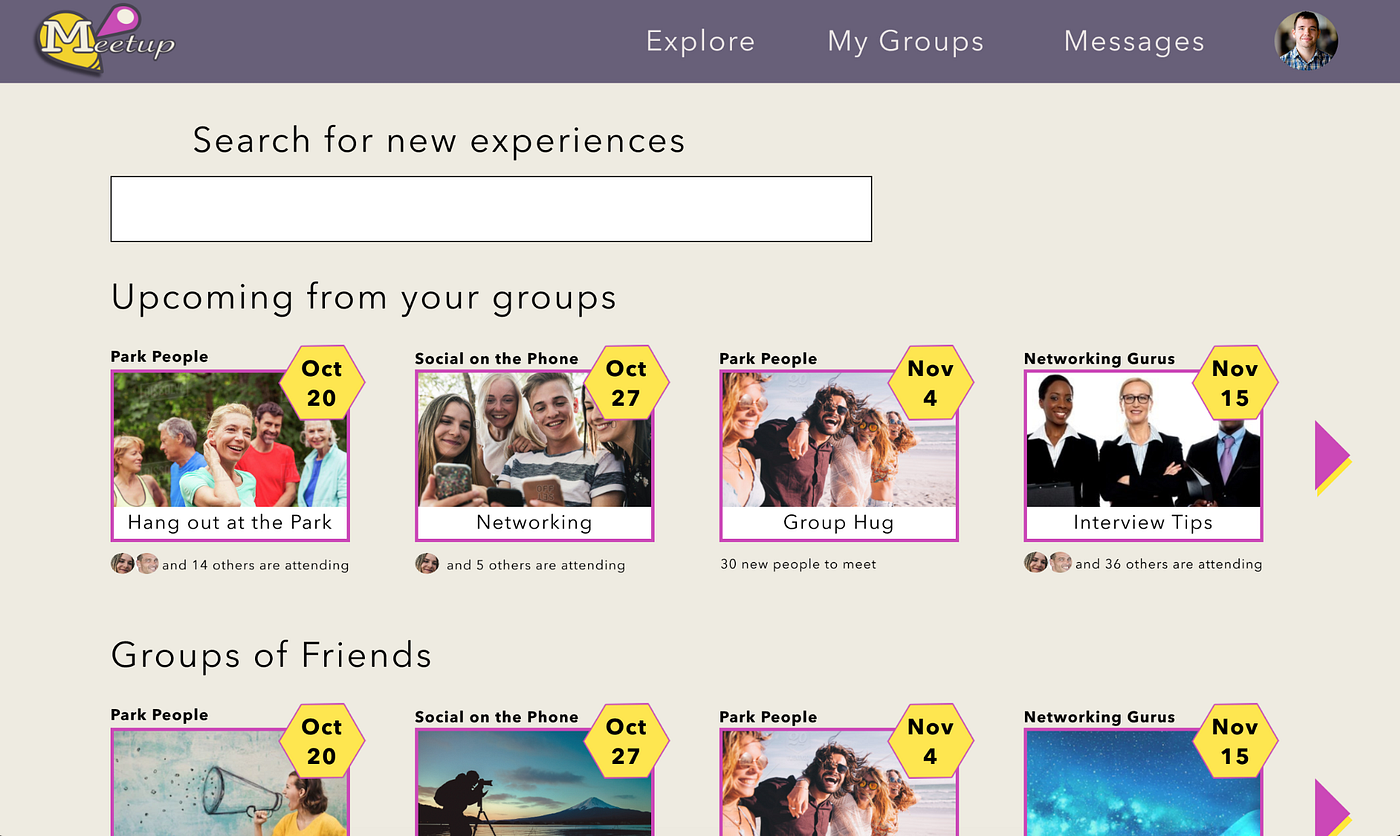Open the Interview Tips event card
This screenshot has height=836, width=1400.
[x=1143, y=456]
